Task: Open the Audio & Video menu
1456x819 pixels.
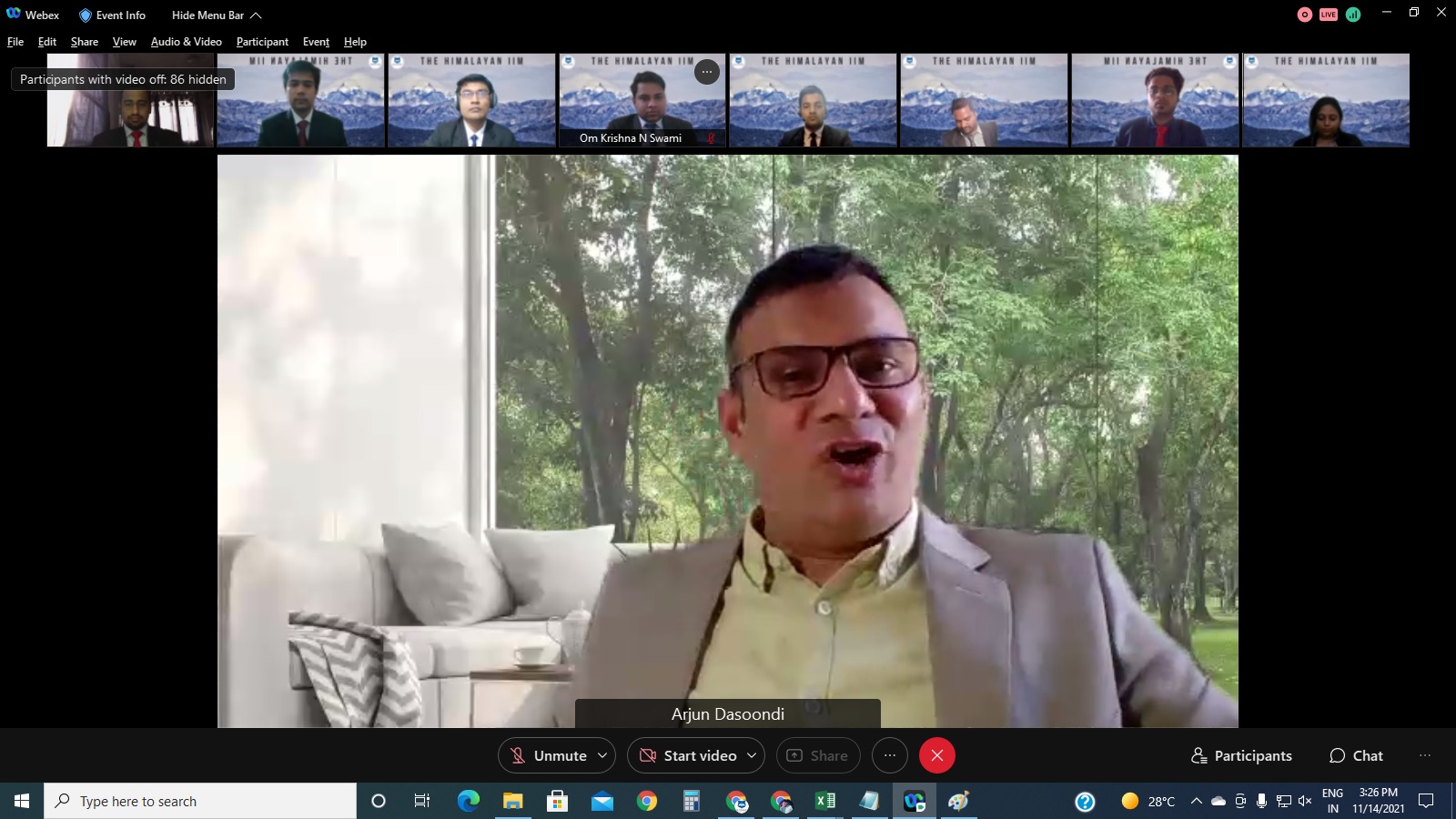Action: 187,42
